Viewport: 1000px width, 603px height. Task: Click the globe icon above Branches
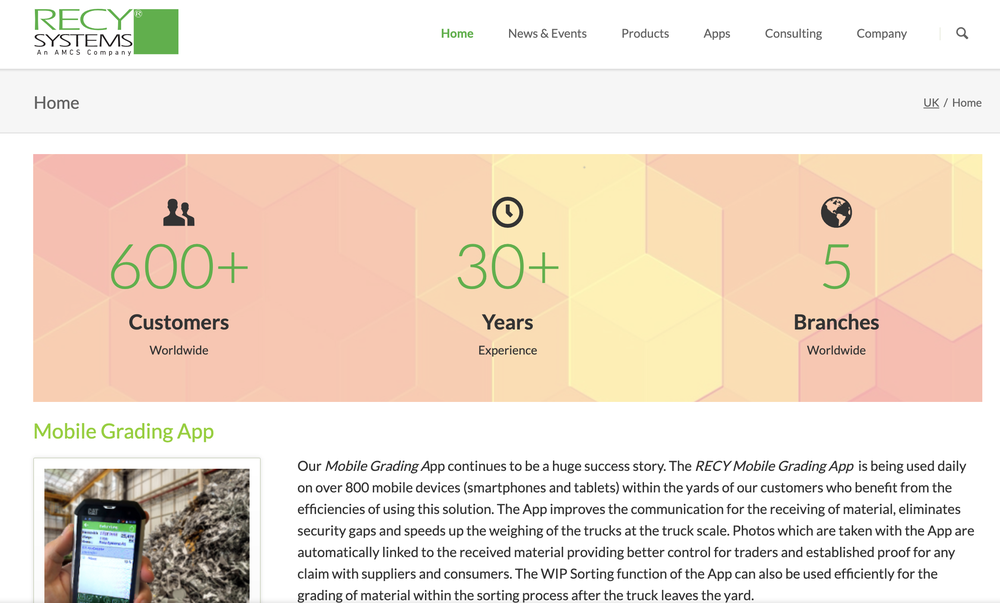coord(836,212)
